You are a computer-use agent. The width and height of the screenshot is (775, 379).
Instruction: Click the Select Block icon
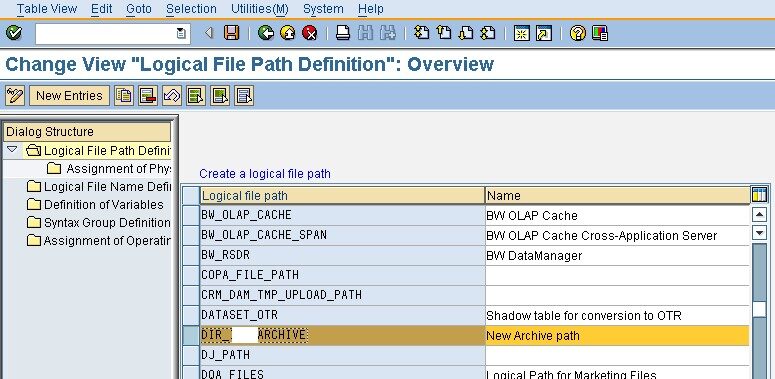pos(220,95)
